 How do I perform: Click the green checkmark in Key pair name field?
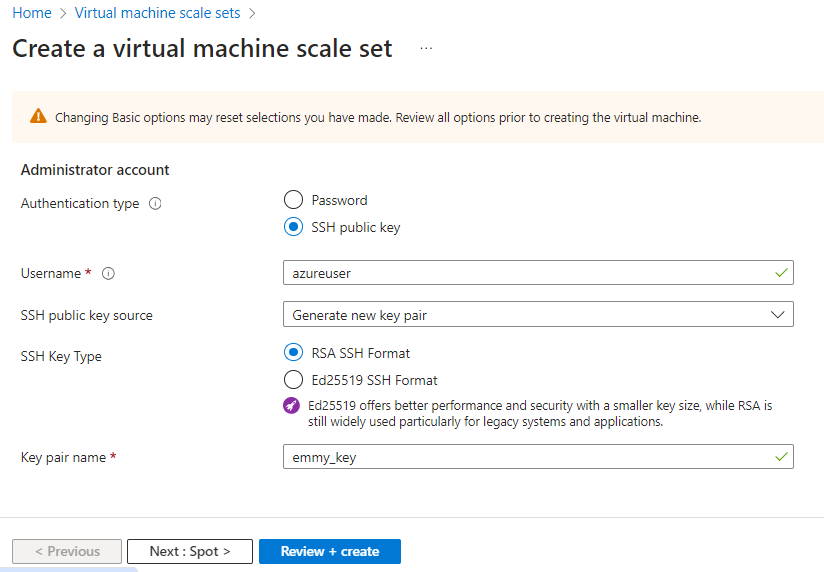[x=780, y=456]
